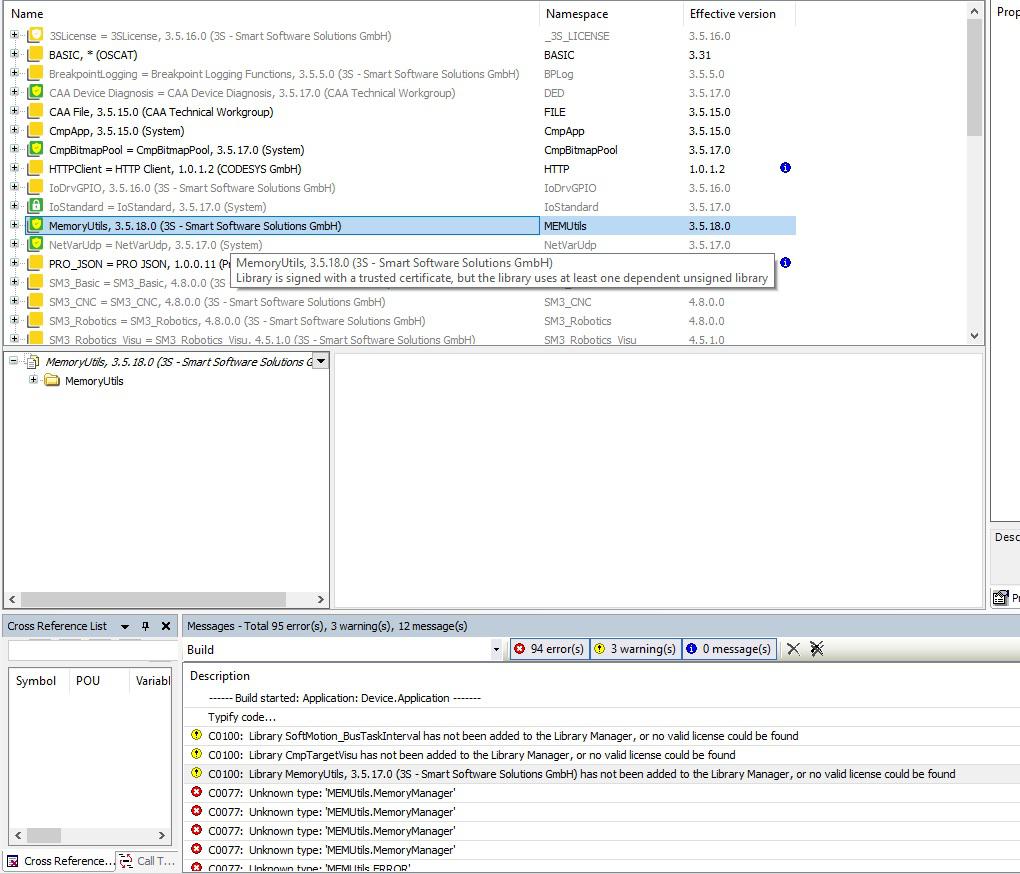Pin the Cross Reference List panel
The image size is (1020, 874).
click(145, 626)
